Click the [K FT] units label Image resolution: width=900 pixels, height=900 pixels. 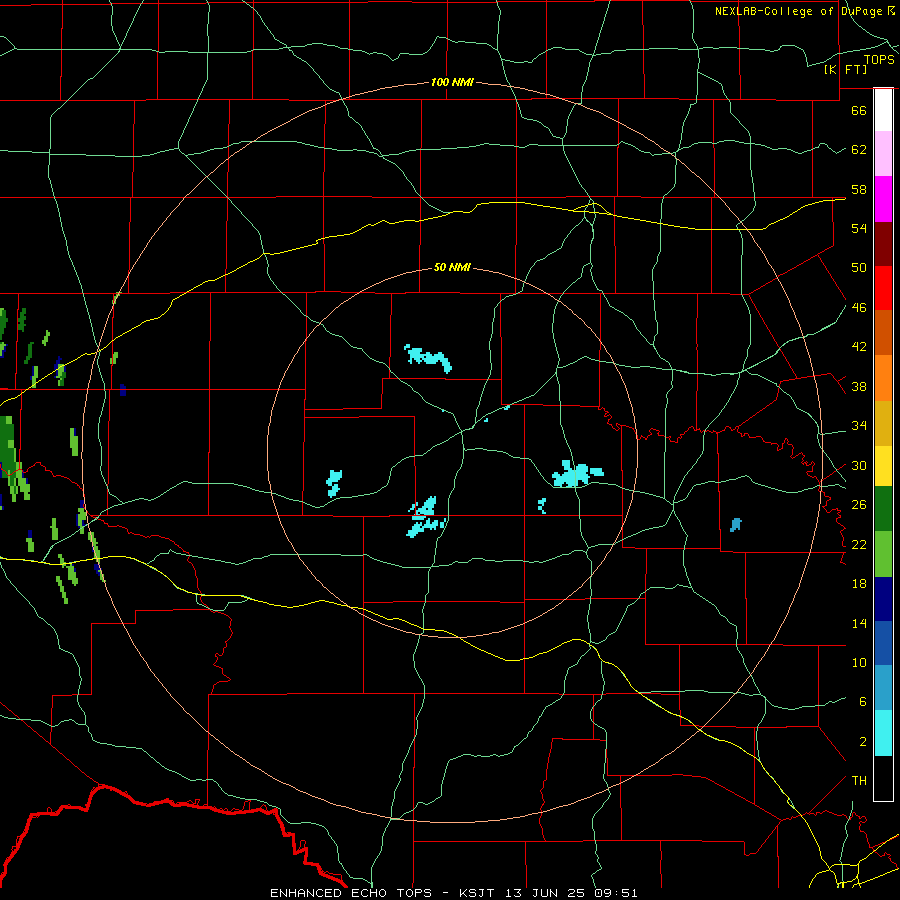[845, 69]
